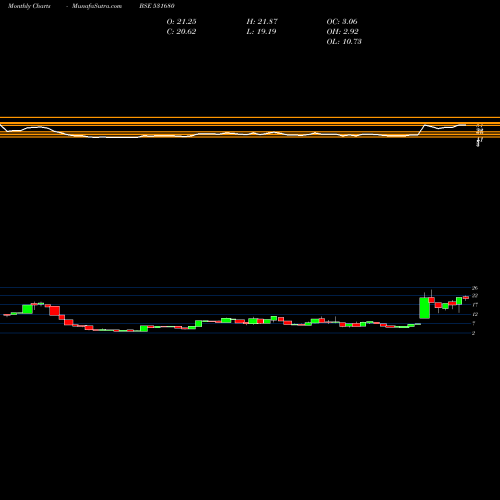Click the price axis label 17
The height and width of the screenshot is (500, 500).
475,305
